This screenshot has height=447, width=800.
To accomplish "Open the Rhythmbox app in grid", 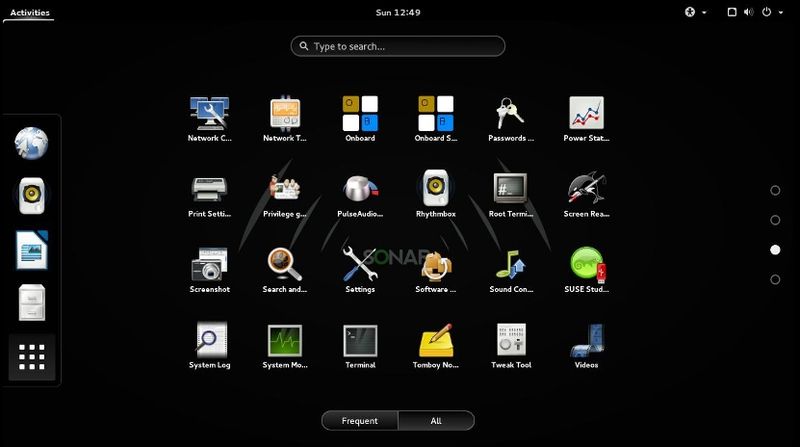I will (x=435, y=194).
